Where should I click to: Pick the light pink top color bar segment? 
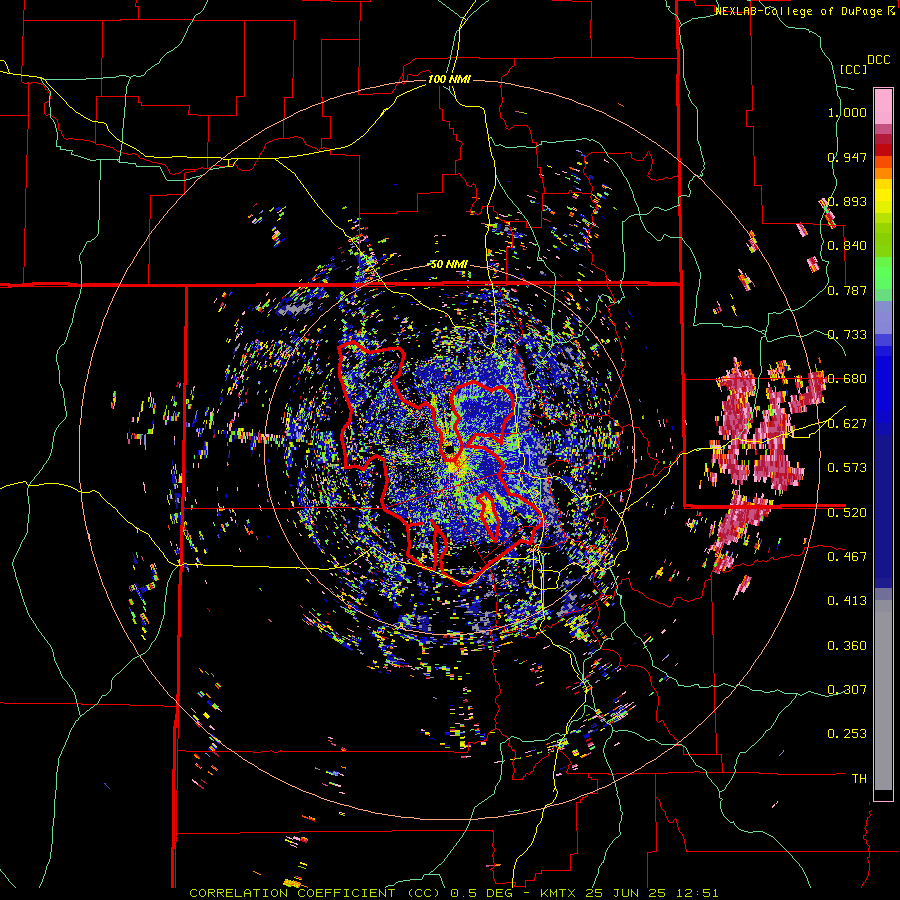click(883, 106)
